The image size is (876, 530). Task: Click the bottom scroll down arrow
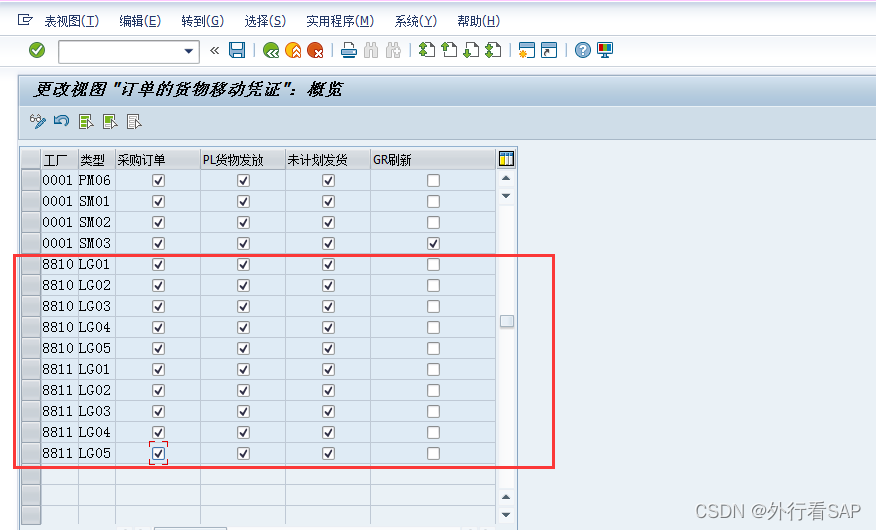[506, 514]
